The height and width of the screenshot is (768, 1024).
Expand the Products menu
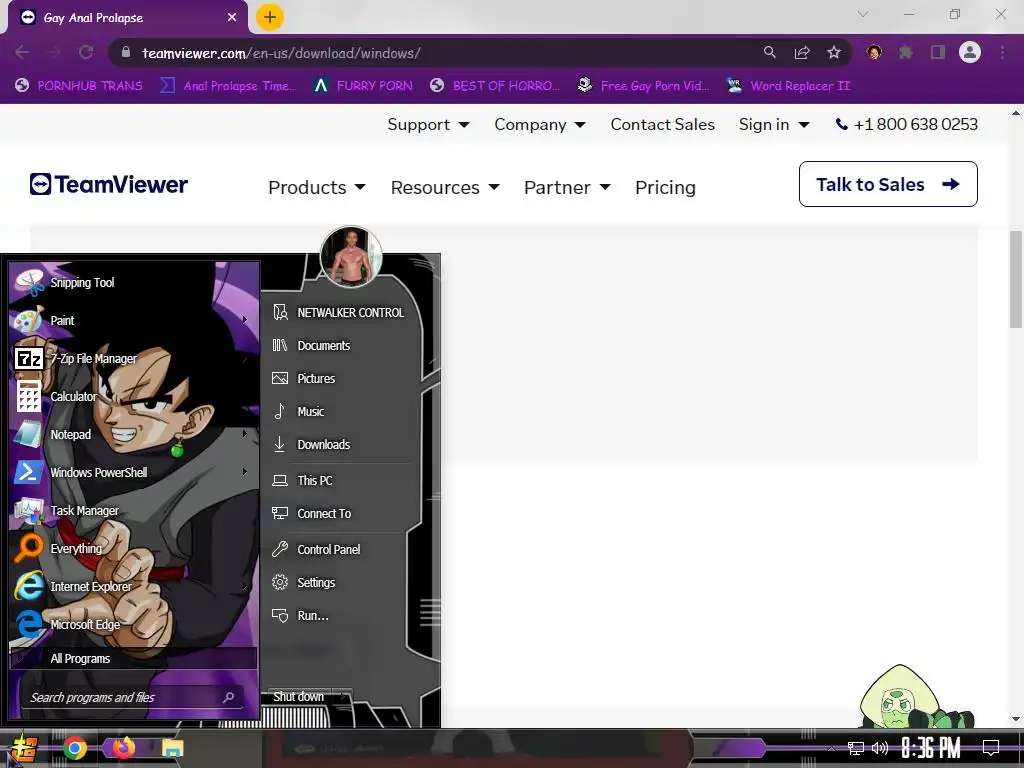click(x=317, y=187)
